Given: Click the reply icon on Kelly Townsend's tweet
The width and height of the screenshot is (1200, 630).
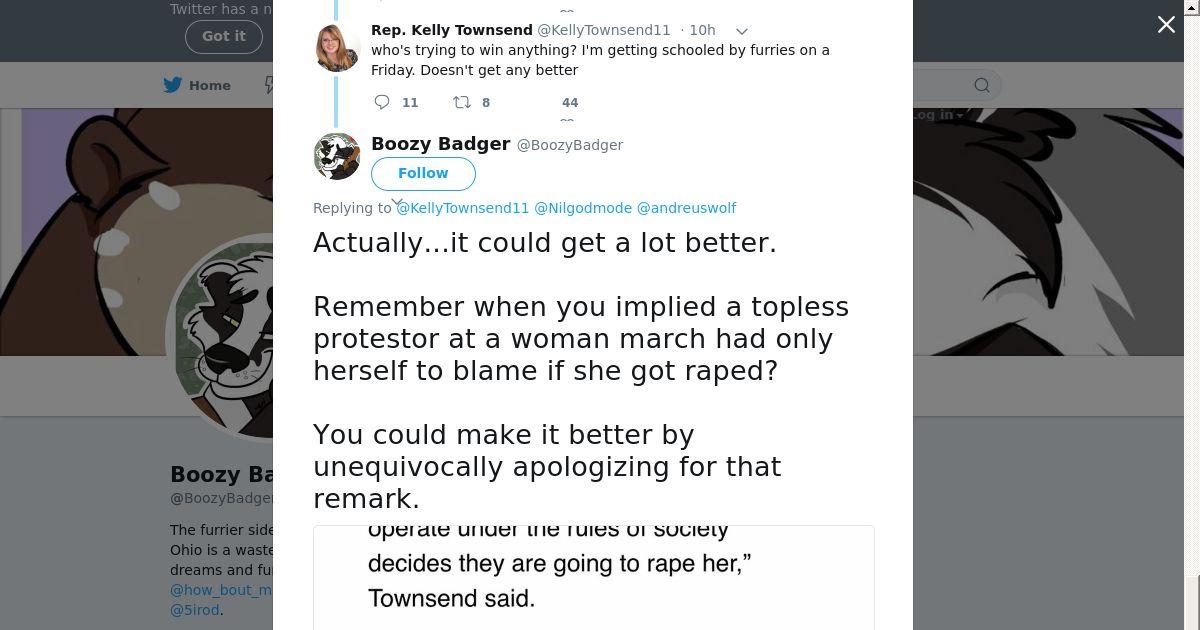Looking at the screenshot, I should 382,102.
